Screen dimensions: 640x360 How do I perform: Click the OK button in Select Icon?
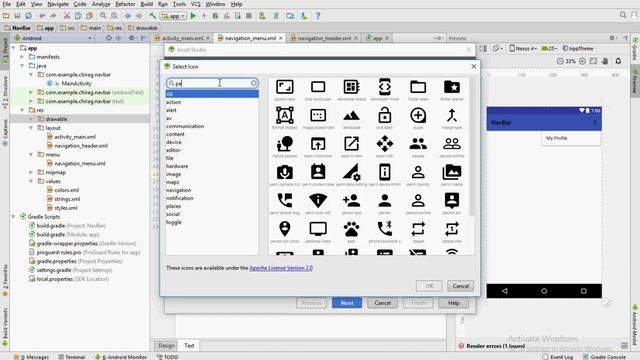point(429,286)
